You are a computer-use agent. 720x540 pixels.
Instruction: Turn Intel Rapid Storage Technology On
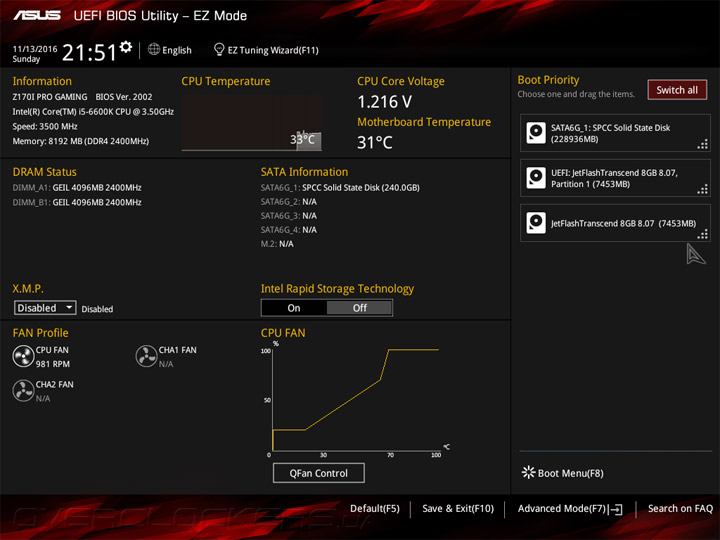pos(294,308)
